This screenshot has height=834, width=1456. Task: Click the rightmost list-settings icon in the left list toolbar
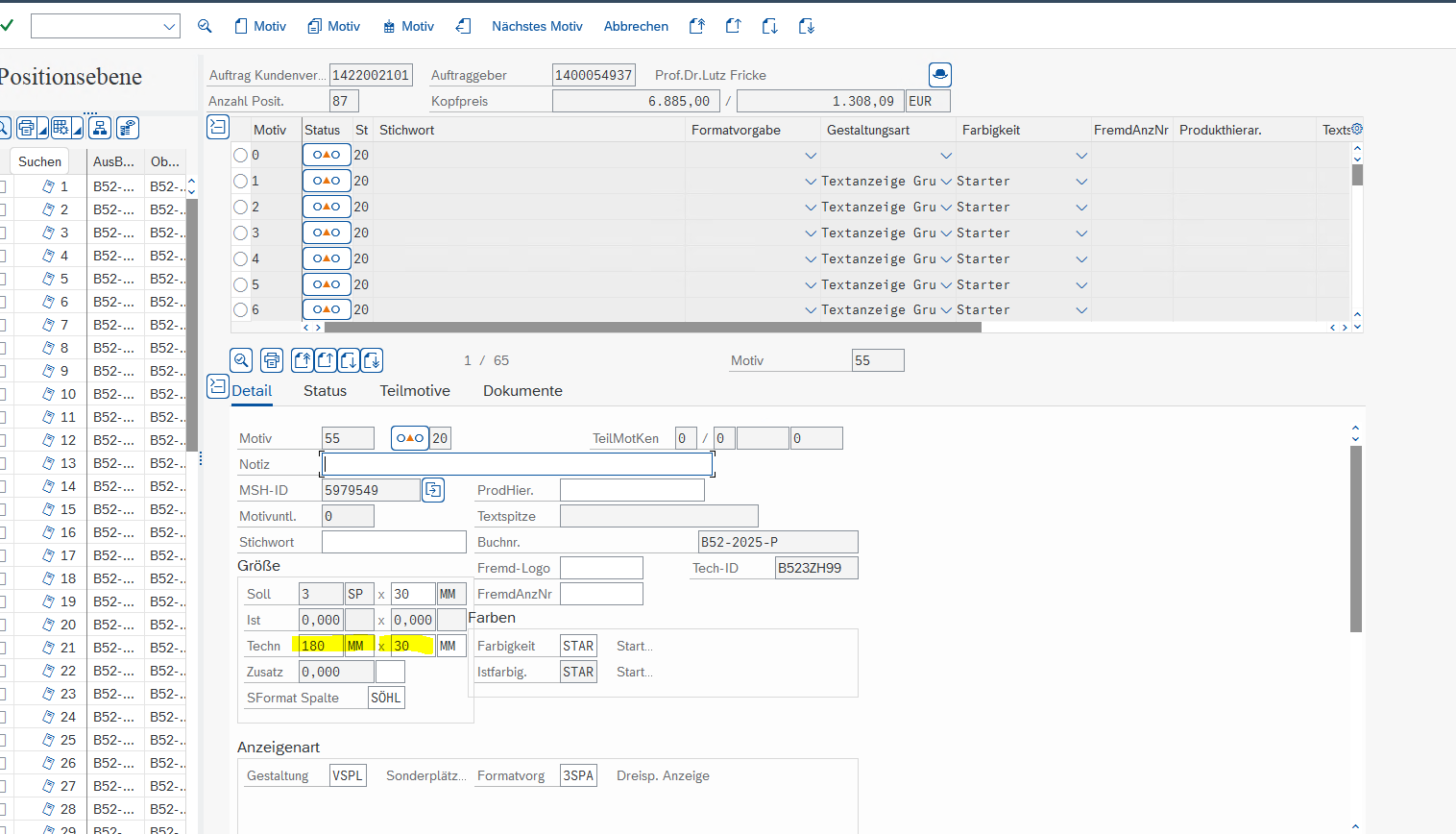pyautogui.click(x=128, y=128)
